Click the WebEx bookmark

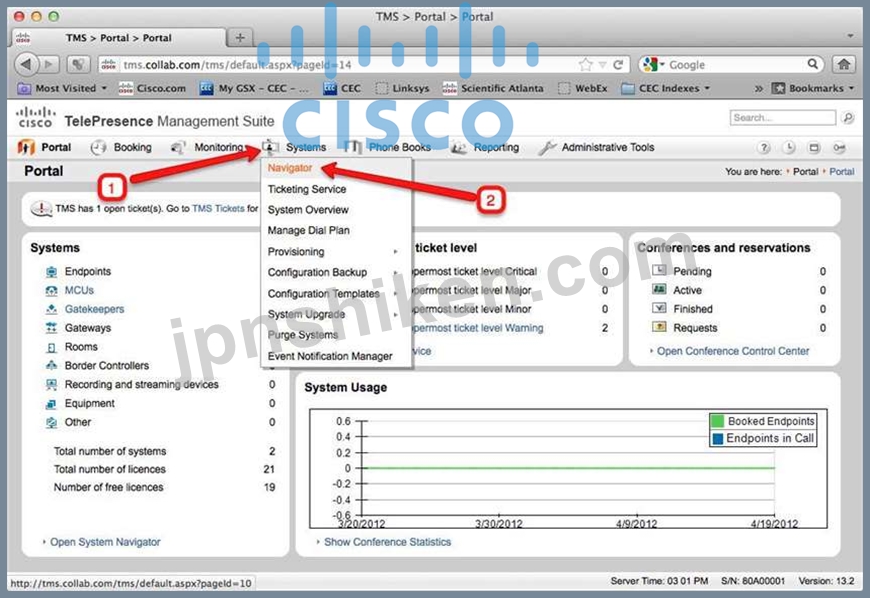point(583,89)
